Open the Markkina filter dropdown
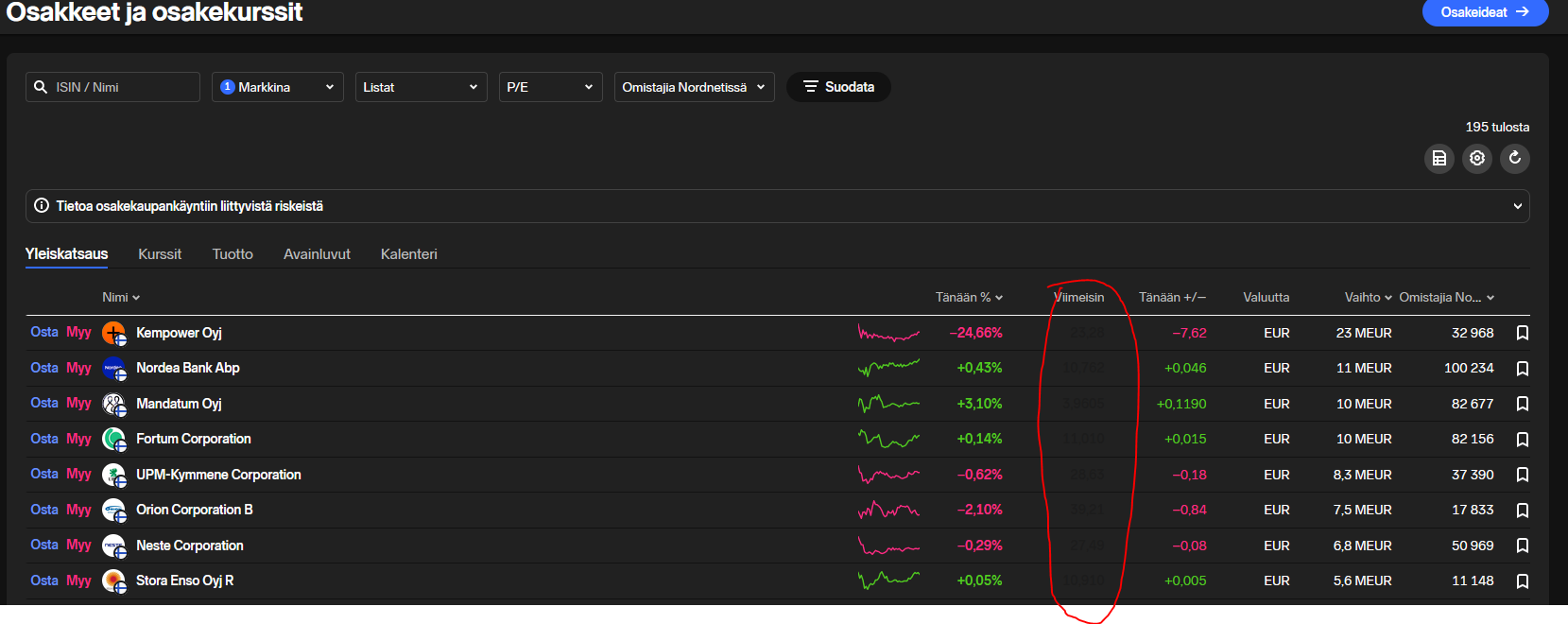This screenshot has width=1568, height=624. tap(278, 87)
